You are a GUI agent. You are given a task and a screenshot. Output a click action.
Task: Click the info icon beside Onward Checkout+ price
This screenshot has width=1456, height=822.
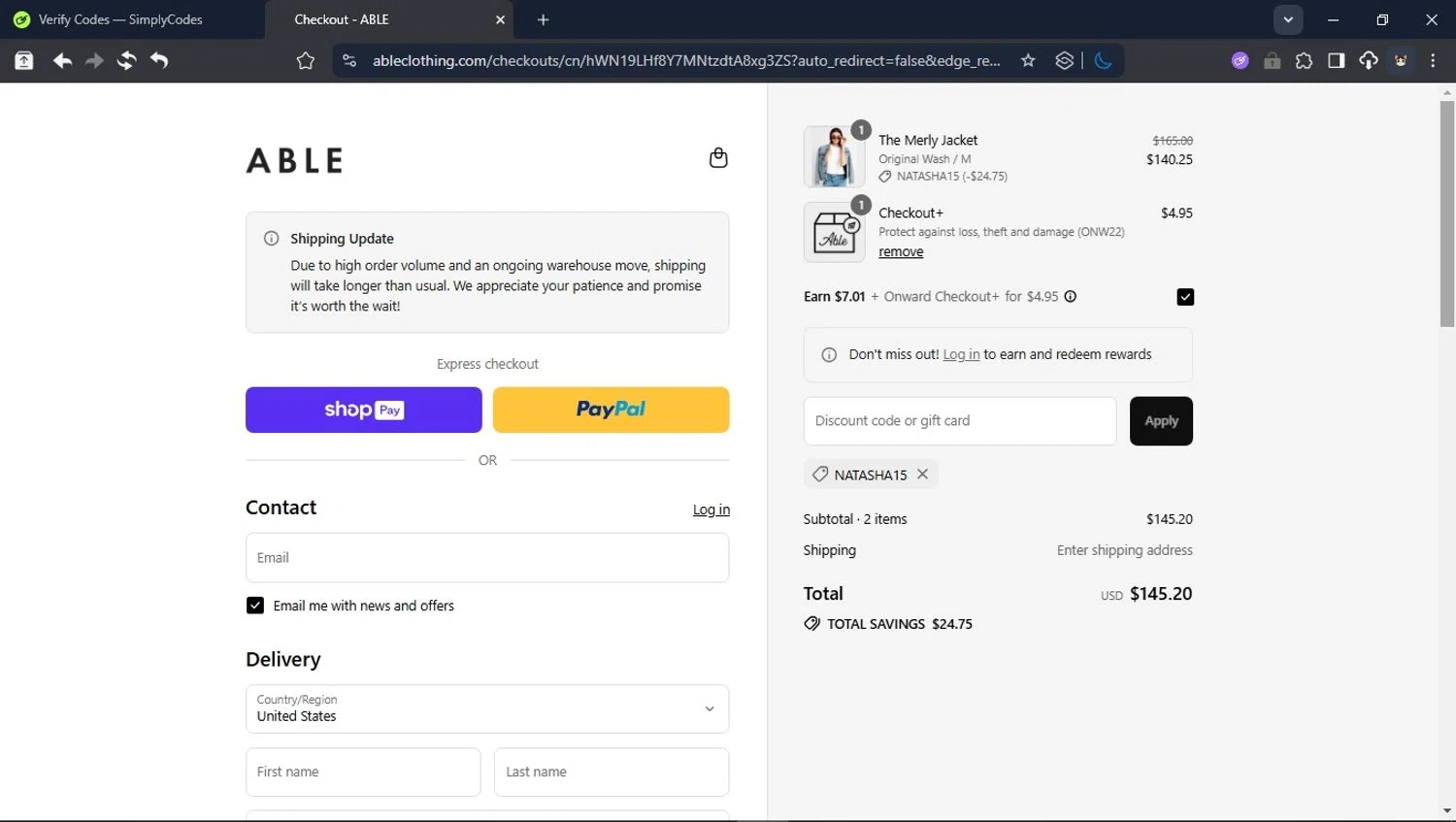click(x=1071, y=297)
